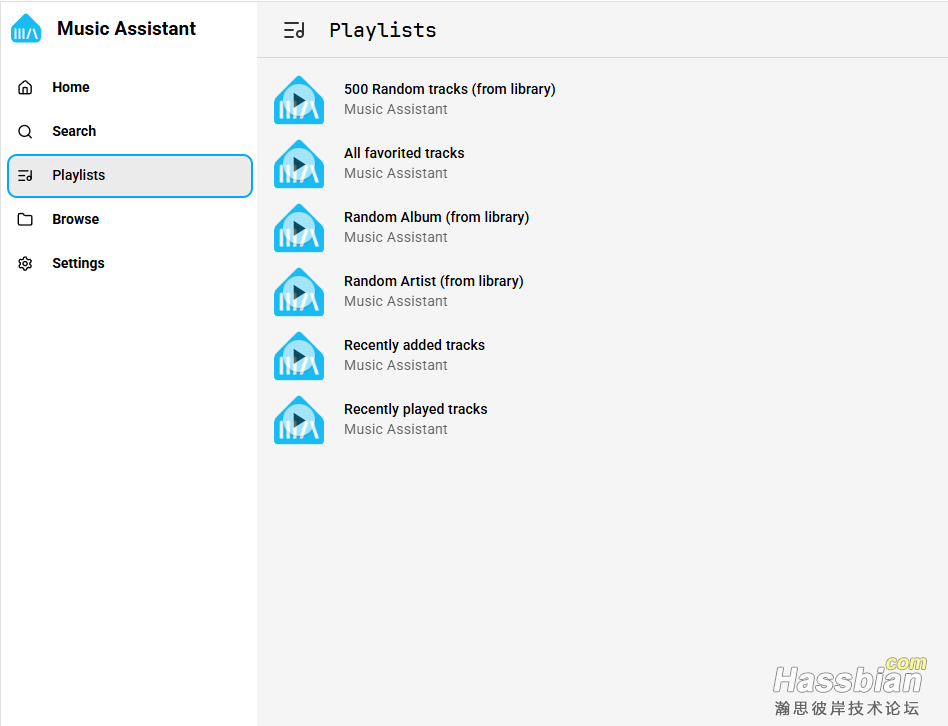The height and width of the screenshot is (726, 948).
Task: Click the Recently played tracks thumbnail
Action: (x=299, y=420)
